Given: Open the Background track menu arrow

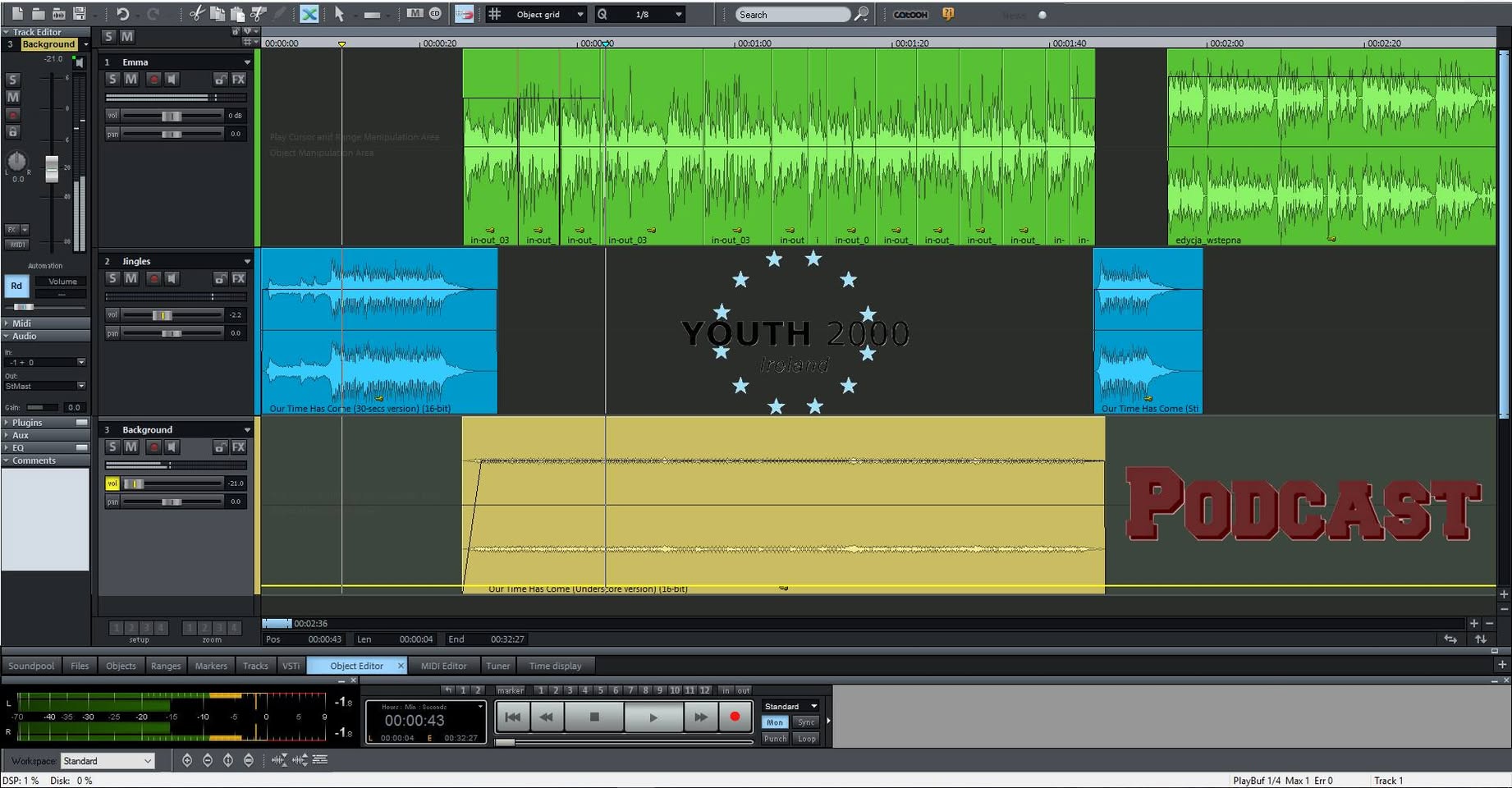Looking at the screenshot, I should click(x=246, y=430).
